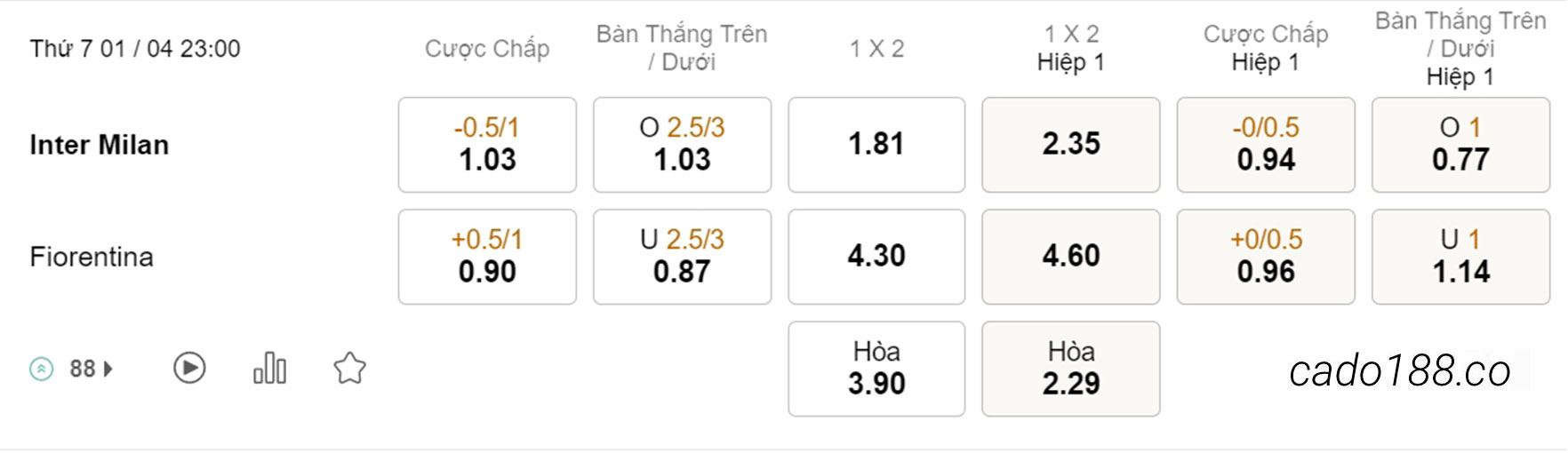Expand the 88 more markets arrow

click(108, 369)
